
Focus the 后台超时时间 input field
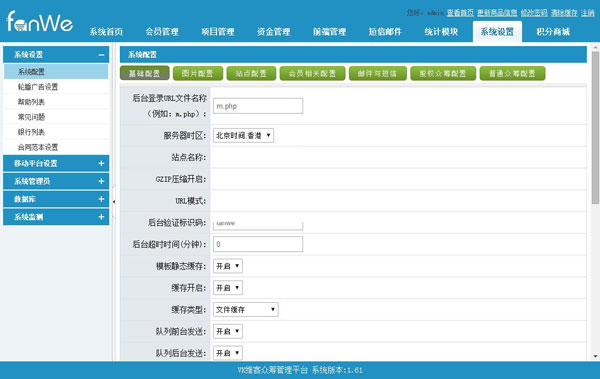[x=258, y=244]
